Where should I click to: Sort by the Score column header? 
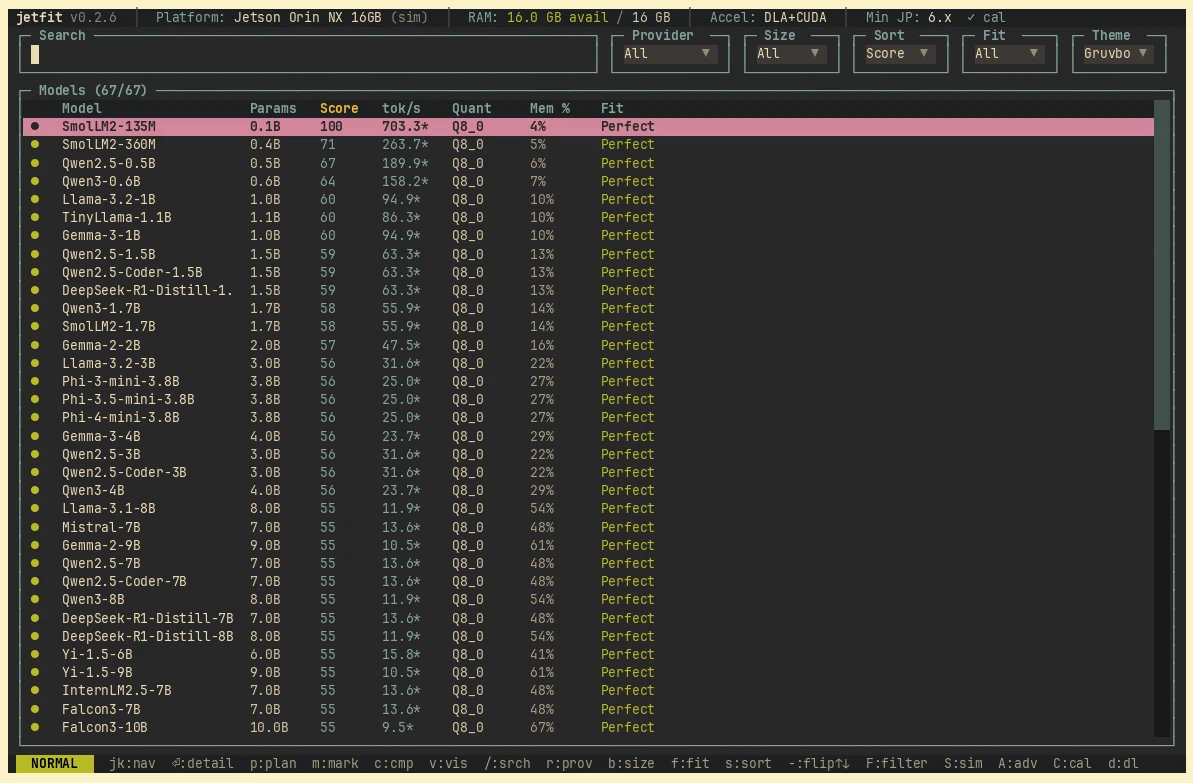pyautogui.click(x=339, y=108)
